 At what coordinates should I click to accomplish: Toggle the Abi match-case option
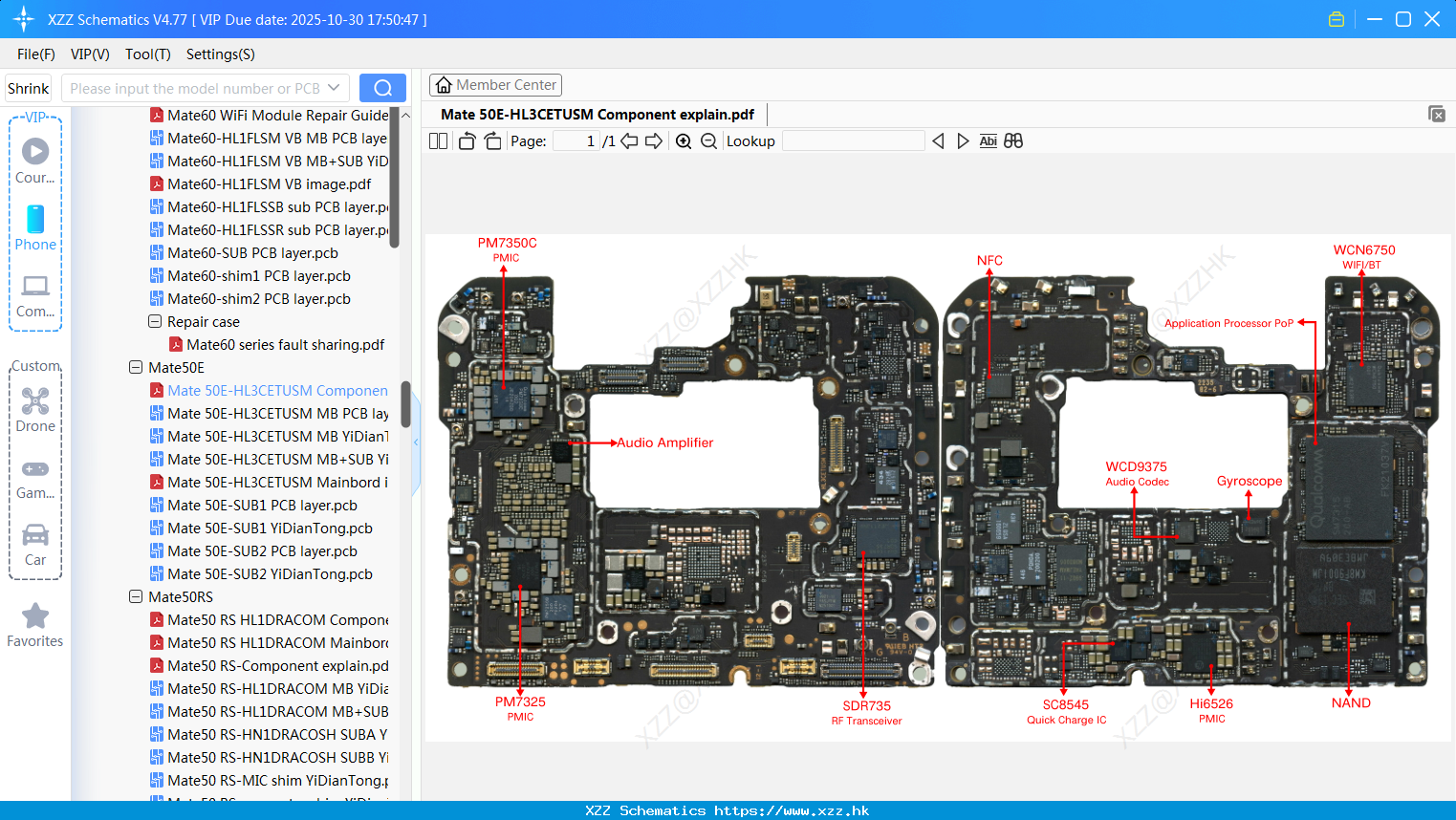click(x=989, y=141)
